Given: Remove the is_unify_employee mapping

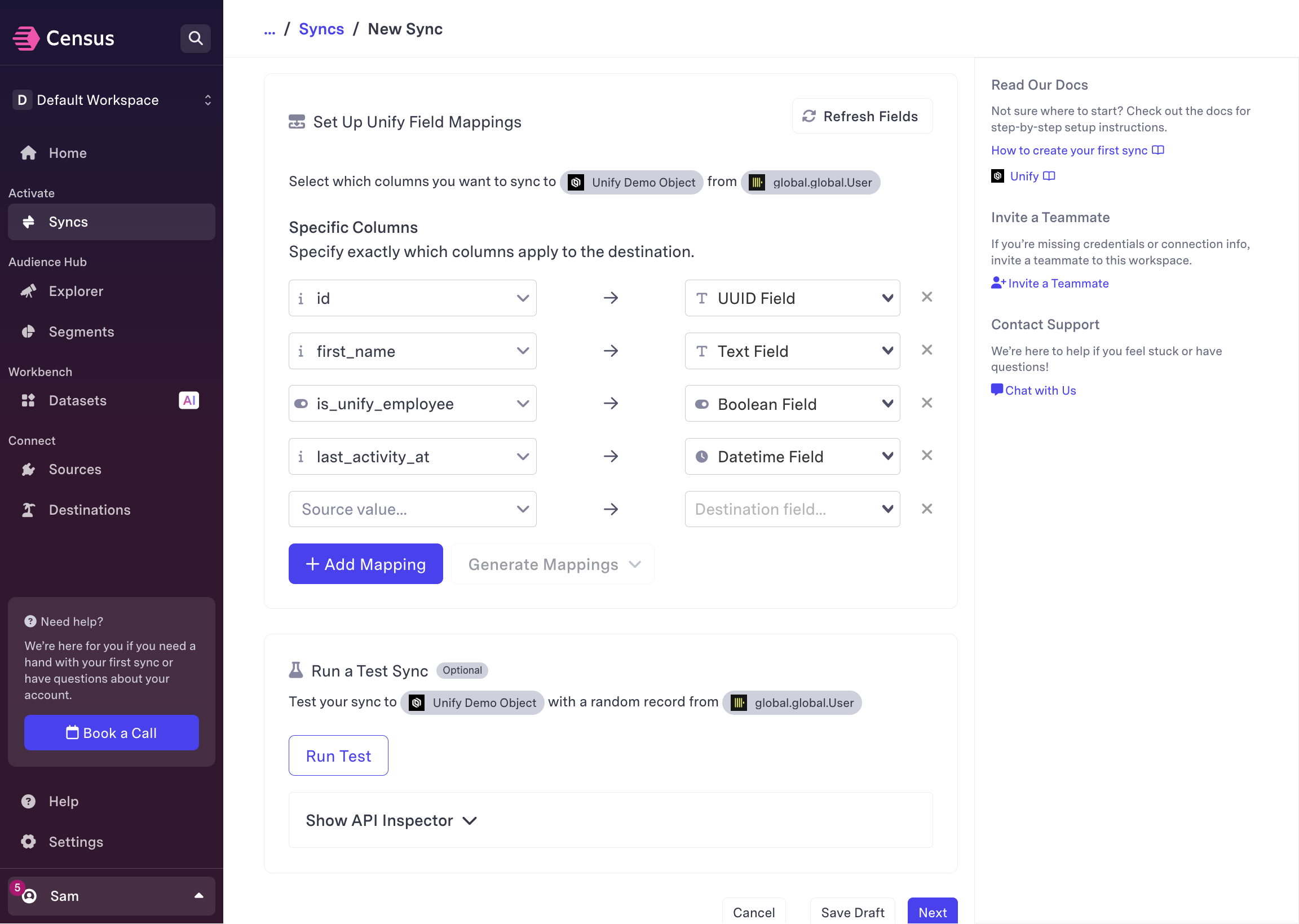Looking at the screenshot, I should [926, 403].
